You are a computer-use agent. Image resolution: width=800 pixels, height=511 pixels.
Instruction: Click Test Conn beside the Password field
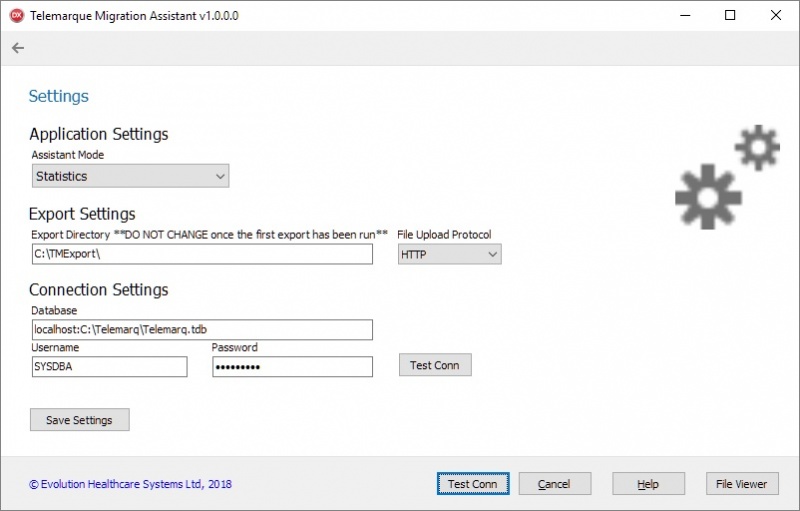435,365
